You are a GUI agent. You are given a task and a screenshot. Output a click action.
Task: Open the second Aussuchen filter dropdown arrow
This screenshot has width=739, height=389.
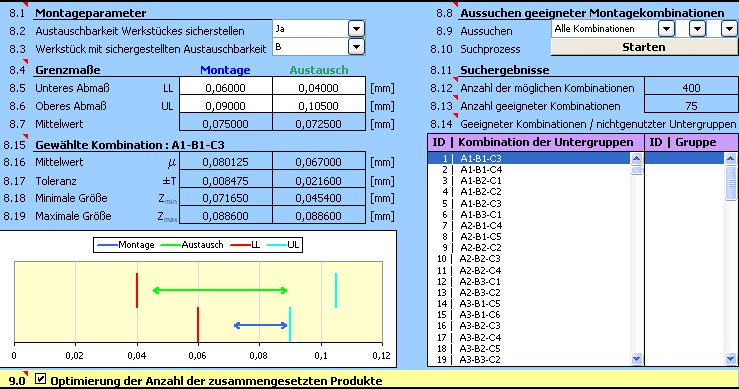pos(697,29)
